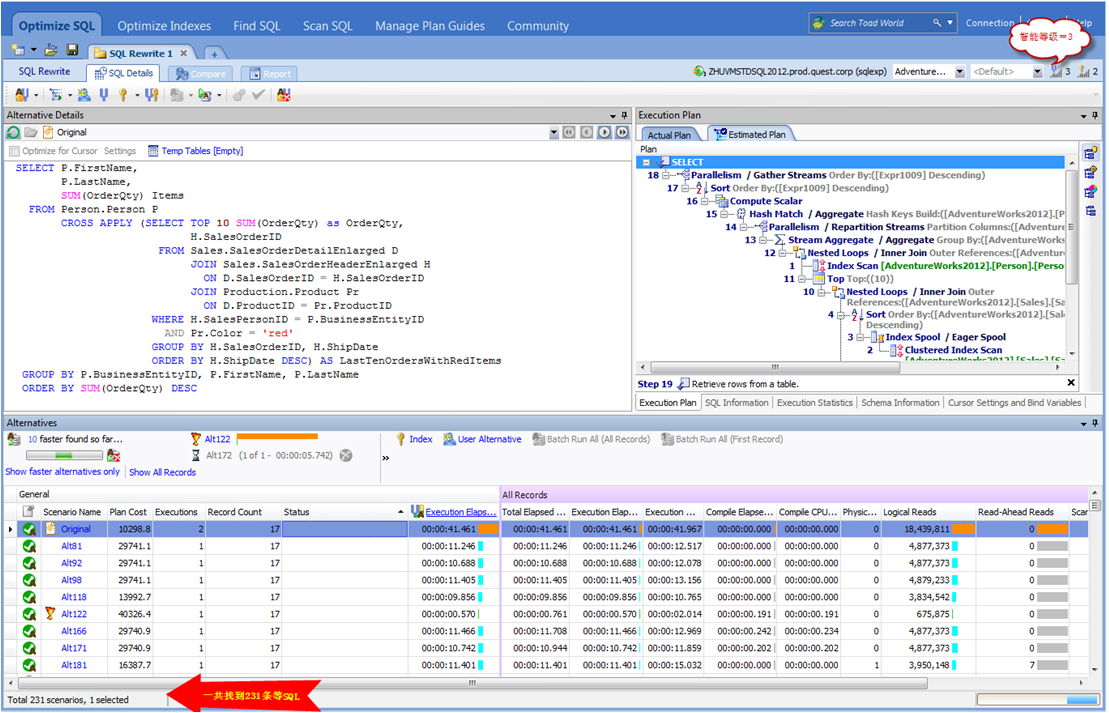The image size is (1109, 713).
Task: Open the Community tab
Action: [538, 26]
